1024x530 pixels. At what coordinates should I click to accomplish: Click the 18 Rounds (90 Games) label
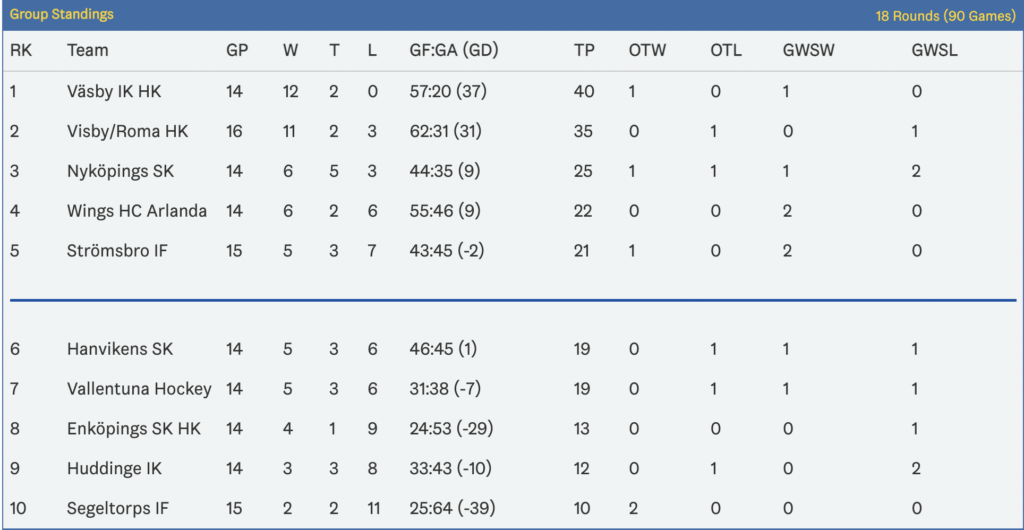click(x=945, y=16)
